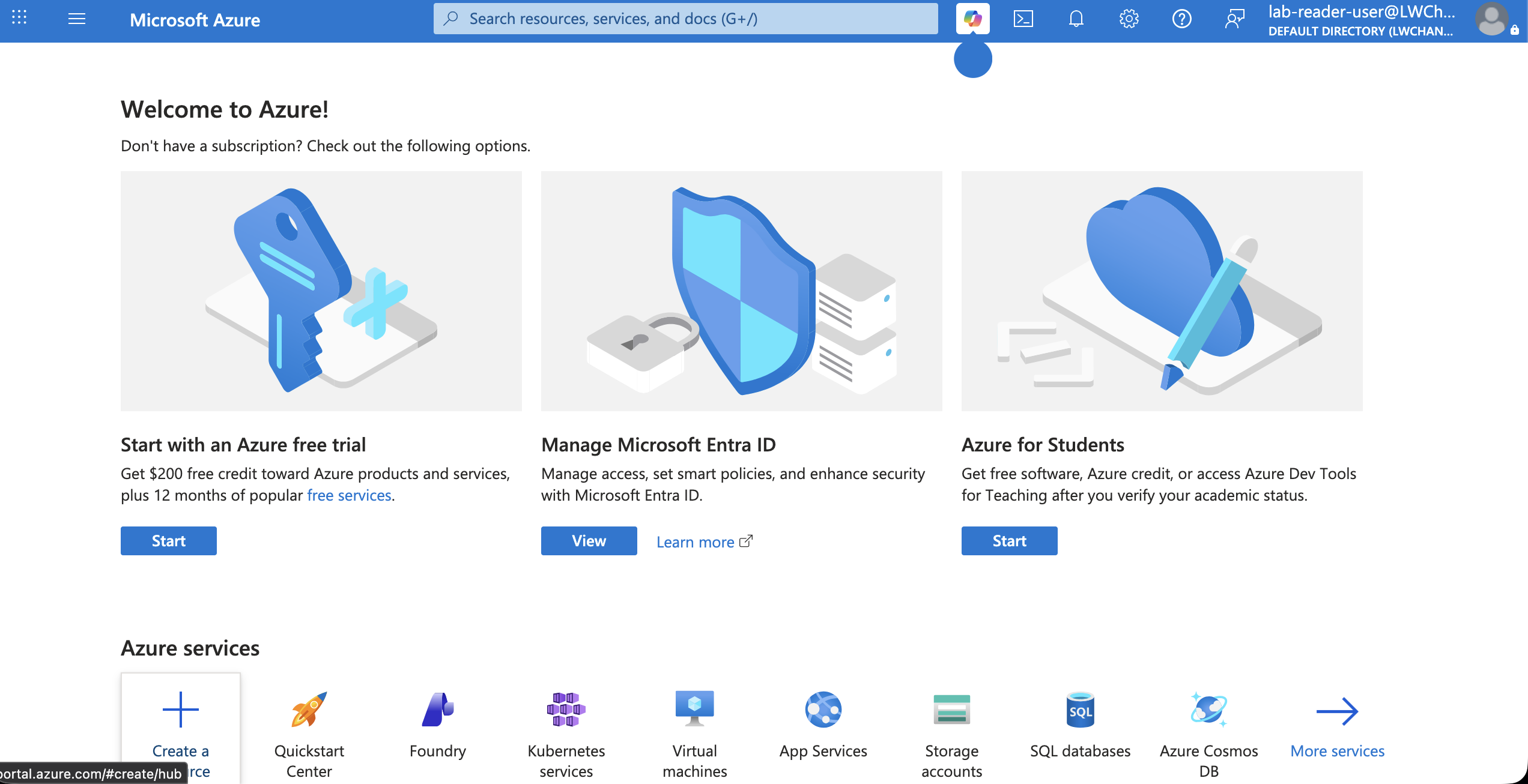
Task: Open the free services link
Action: (349, 495)
